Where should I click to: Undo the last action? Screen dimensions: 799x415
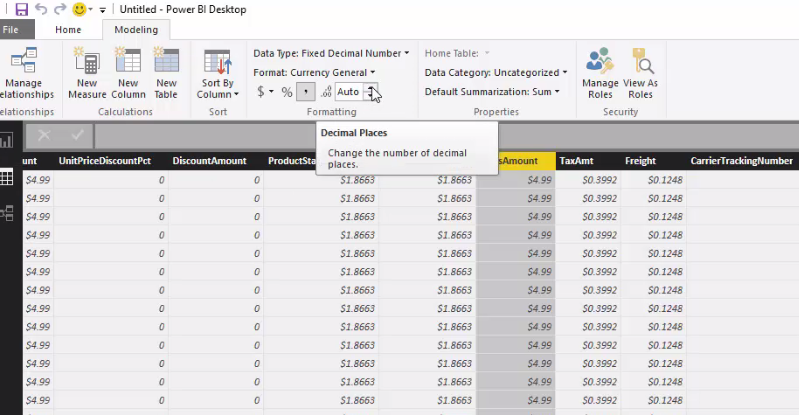click(41, 9)
